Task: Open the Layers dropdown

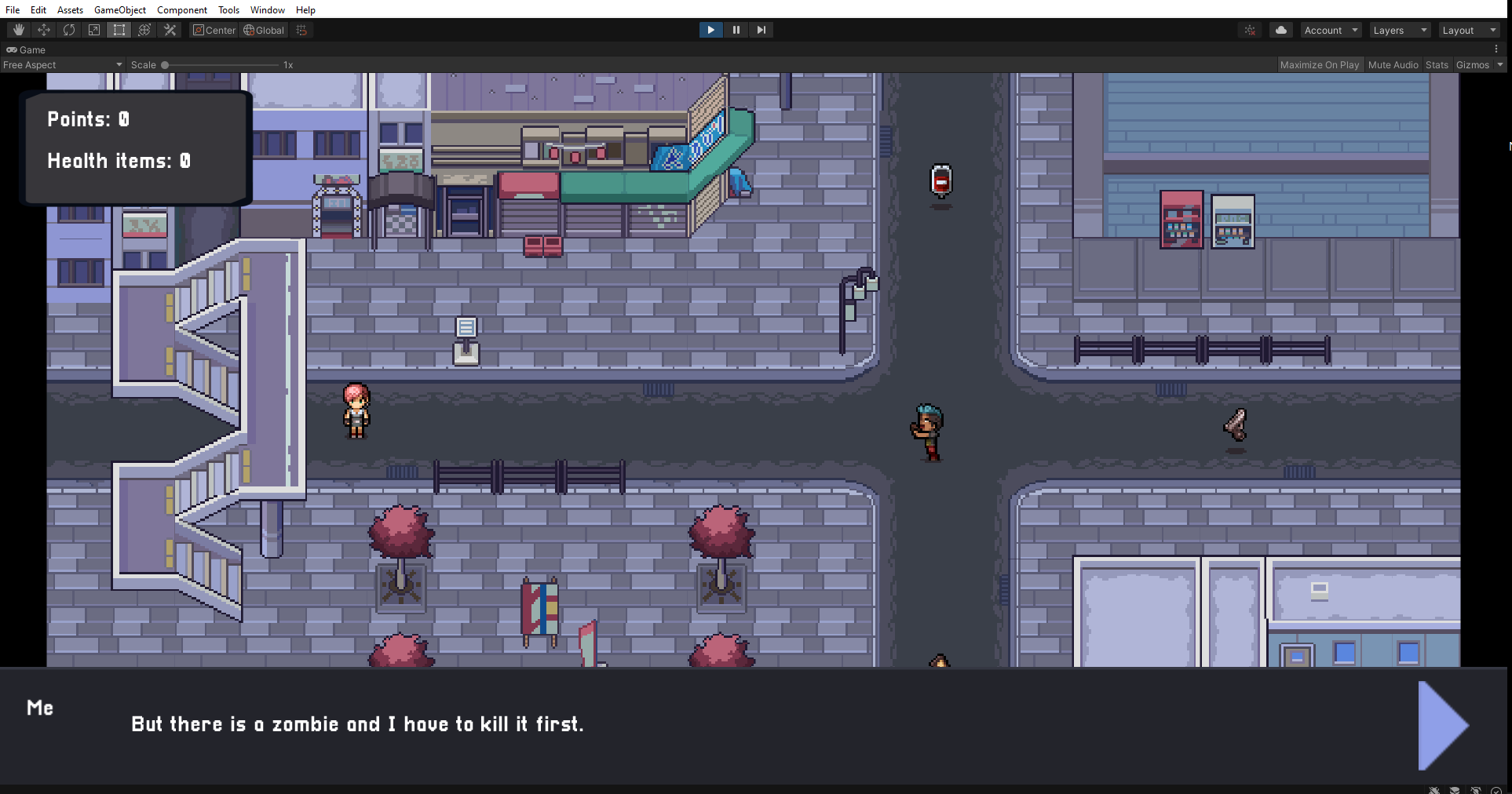Action: click(x=1399, y=30)
